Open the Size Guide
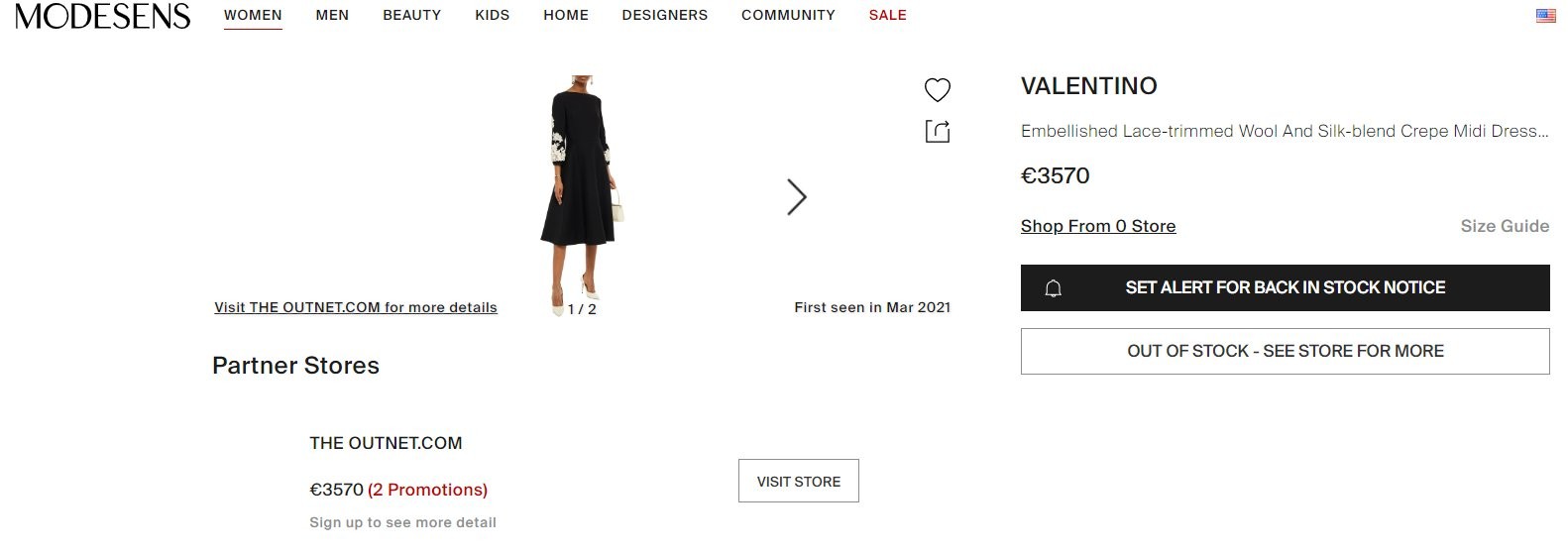This screenshot has height=554, width=1568. point(1504,226)
